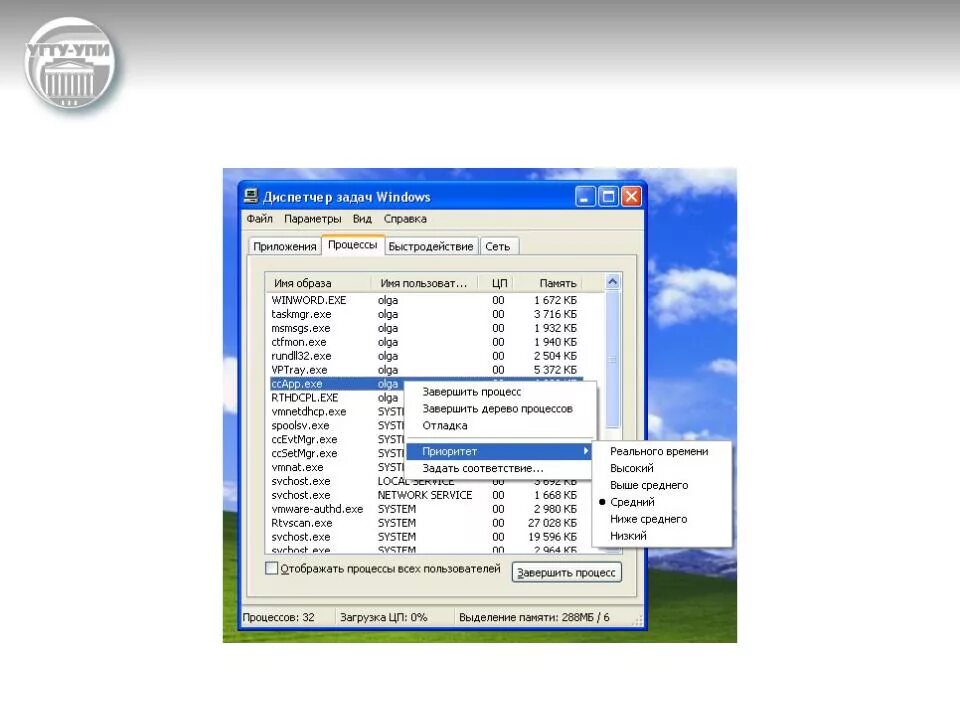Select svchost.exe run by LOCAL SERVICE
Viewport: 960px width, 720px height.
point(426,482)
